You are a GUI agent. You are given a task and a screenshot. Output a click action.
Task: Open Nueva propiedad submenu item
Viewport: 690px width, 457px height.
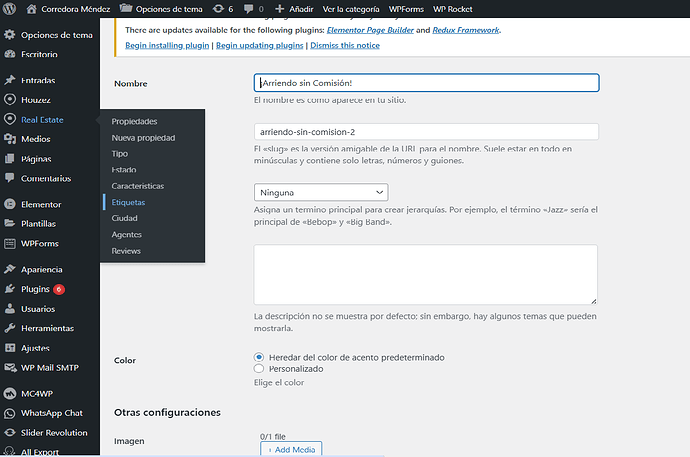tap(143, 137)
